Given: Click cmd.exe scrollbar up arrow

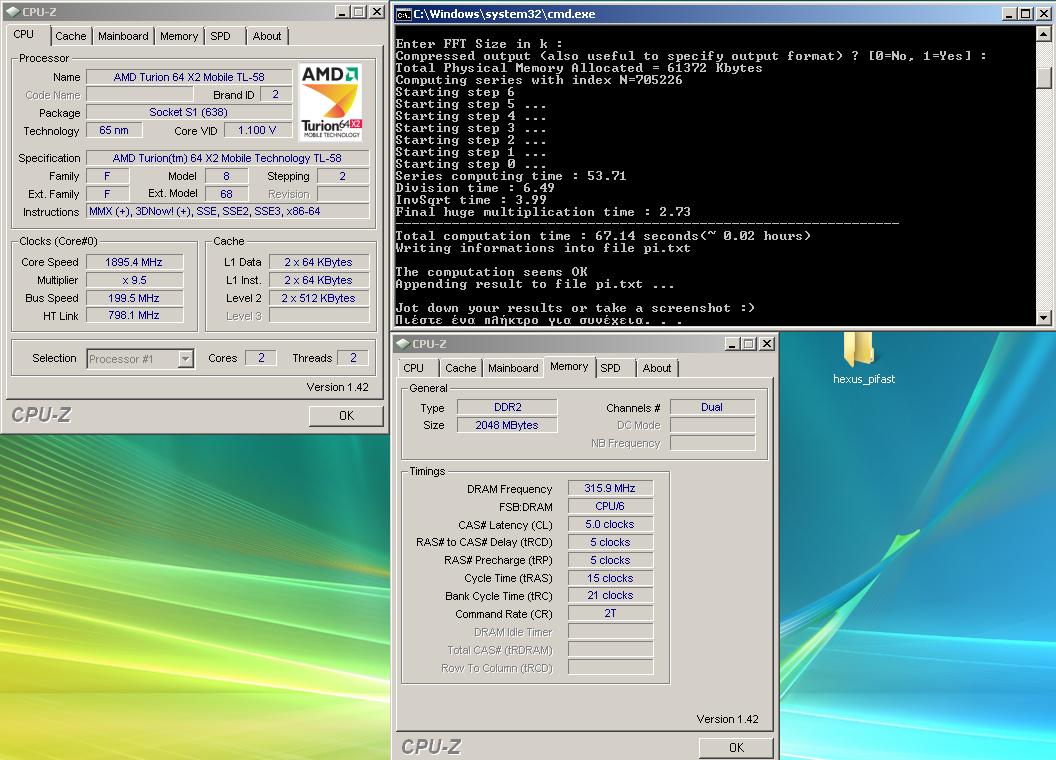Looking at the screenshot, I should coord(1044,33).
